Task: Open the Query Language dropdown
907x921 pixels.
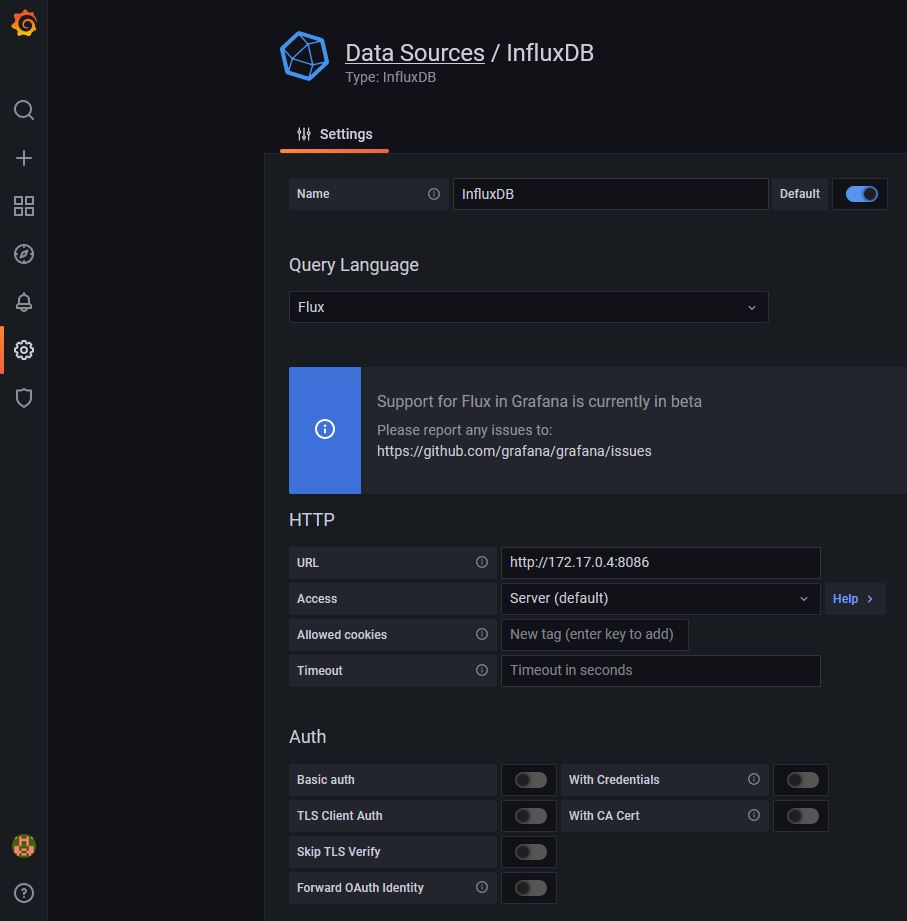Action: coord(528,307)
